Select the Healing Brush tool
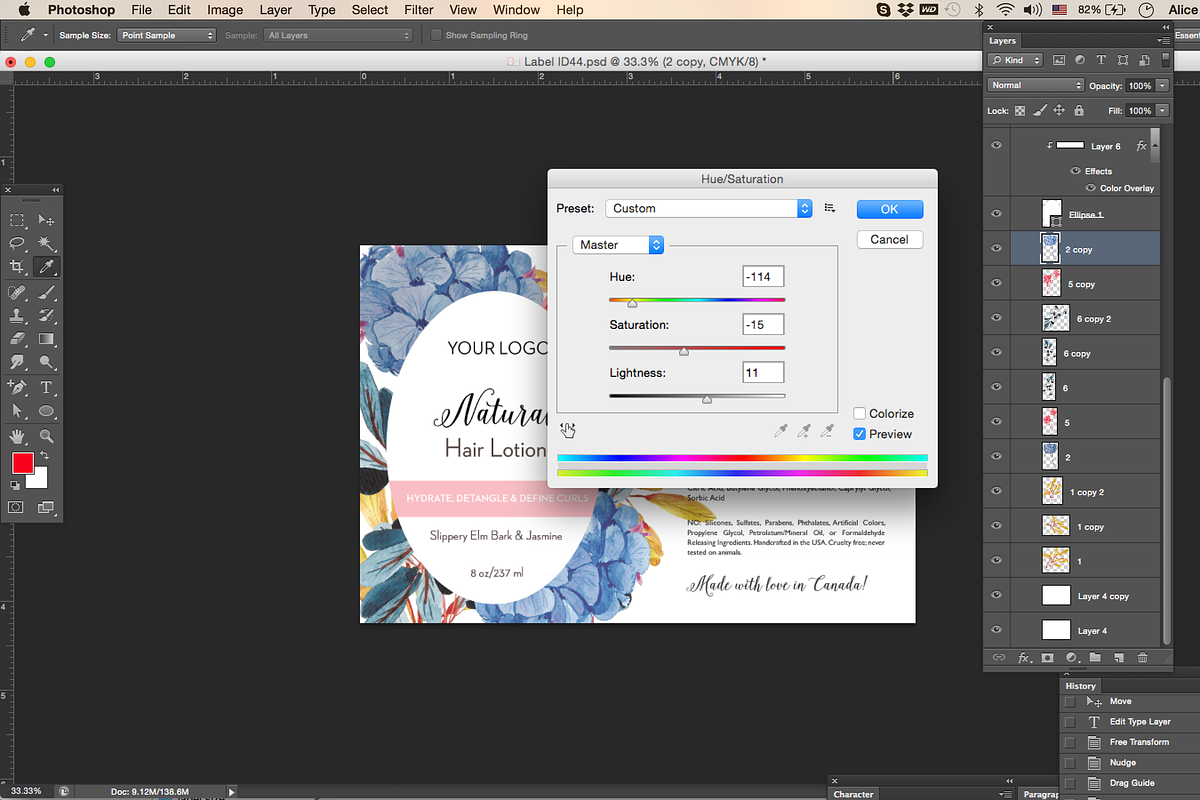Viewport: 1200px width, 800px height. tap(17, 292)
